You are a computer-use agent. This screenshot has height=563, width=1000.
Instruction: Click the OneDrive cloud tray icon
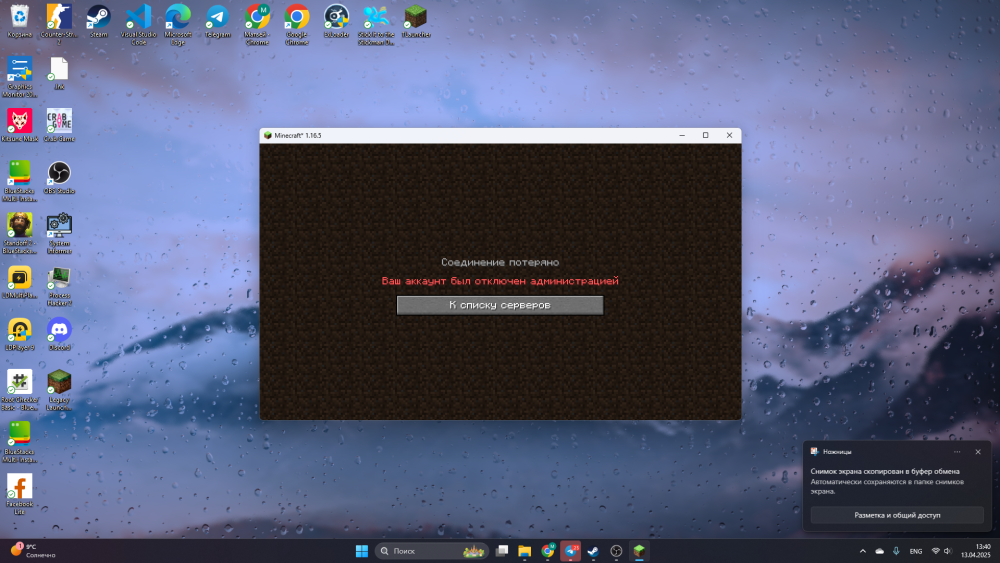coord(879,551)
